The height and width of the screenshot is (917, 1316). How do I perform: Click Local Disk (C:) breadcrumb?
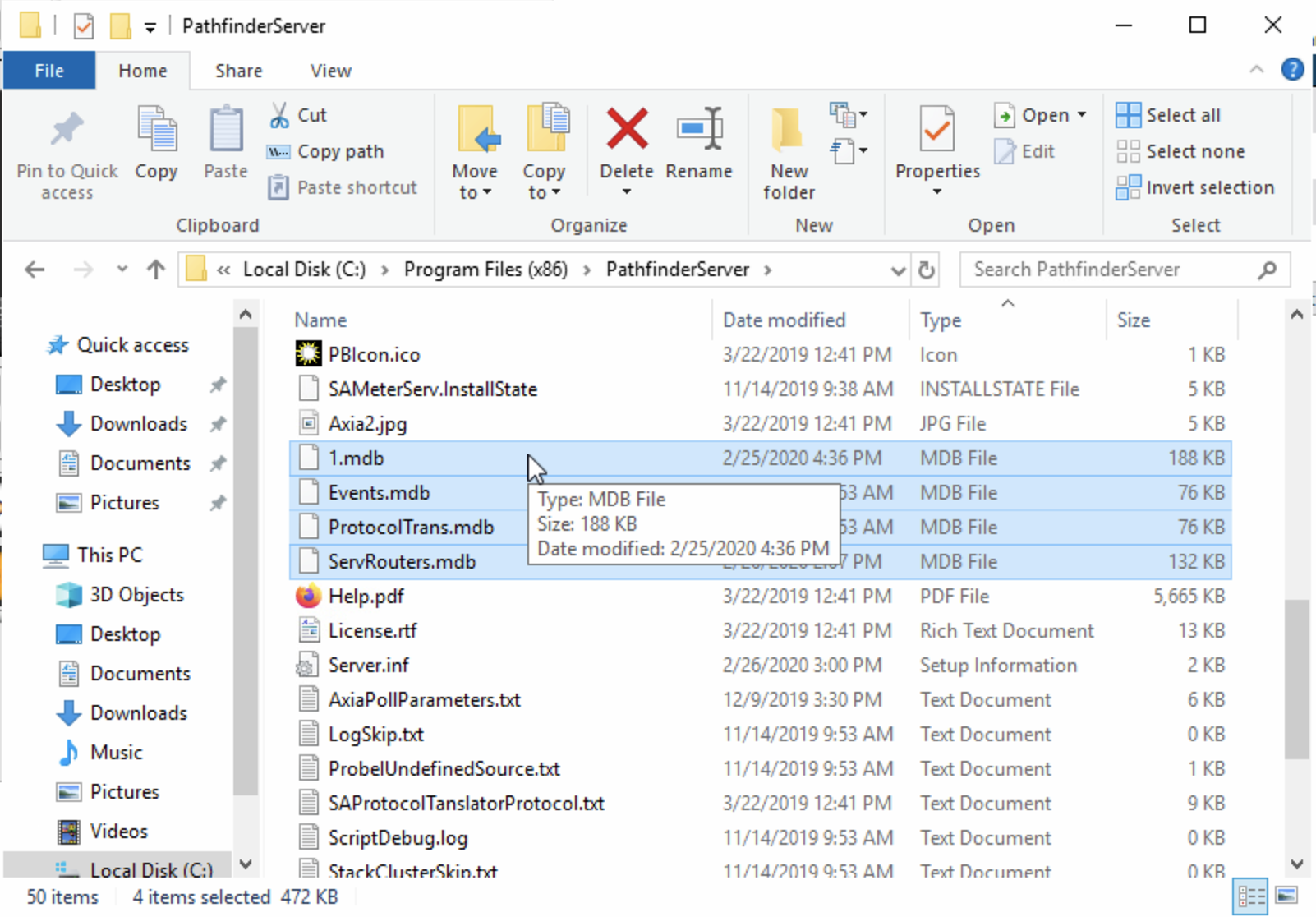pyautogui.click(x=304, y=270)
